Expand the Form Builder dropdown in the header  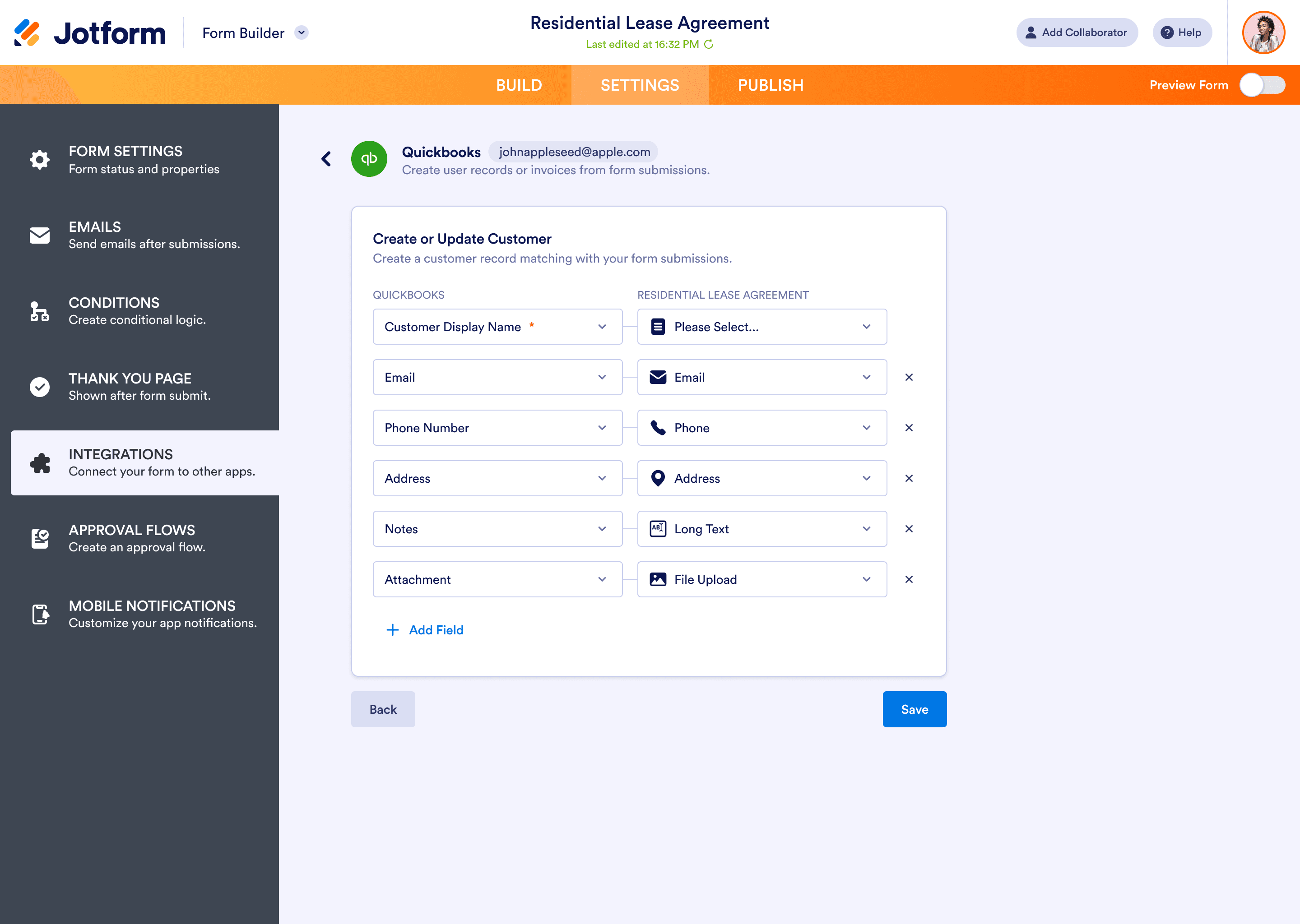pos(301,32)
